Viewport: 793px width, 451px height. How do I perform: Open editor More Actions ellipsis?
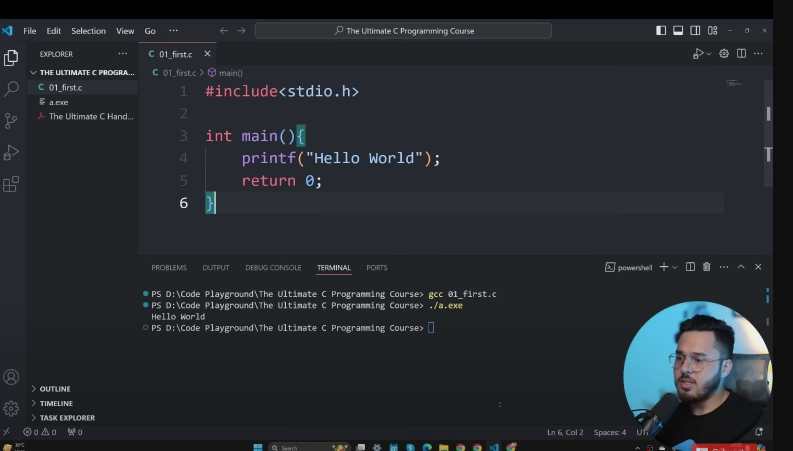point(758,54)
